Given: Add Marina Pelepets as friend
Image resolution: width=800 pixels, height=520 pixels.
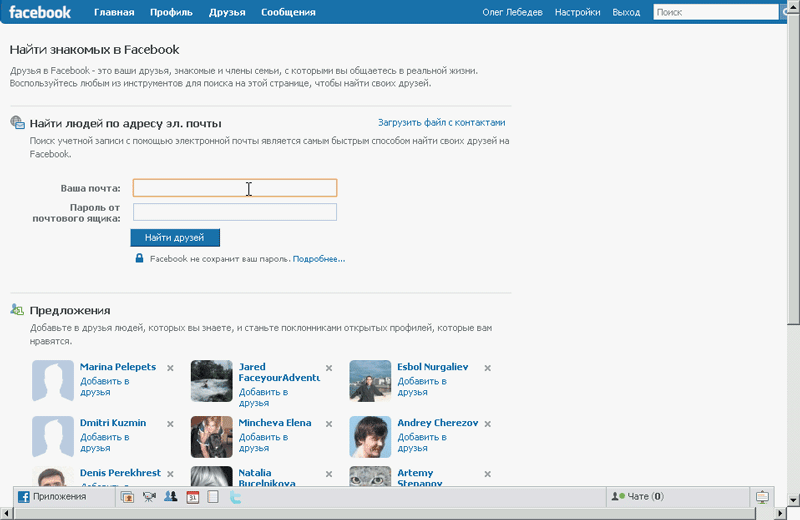Looking at the screenshot, I should pyautogui.click(x=105, y=386).
